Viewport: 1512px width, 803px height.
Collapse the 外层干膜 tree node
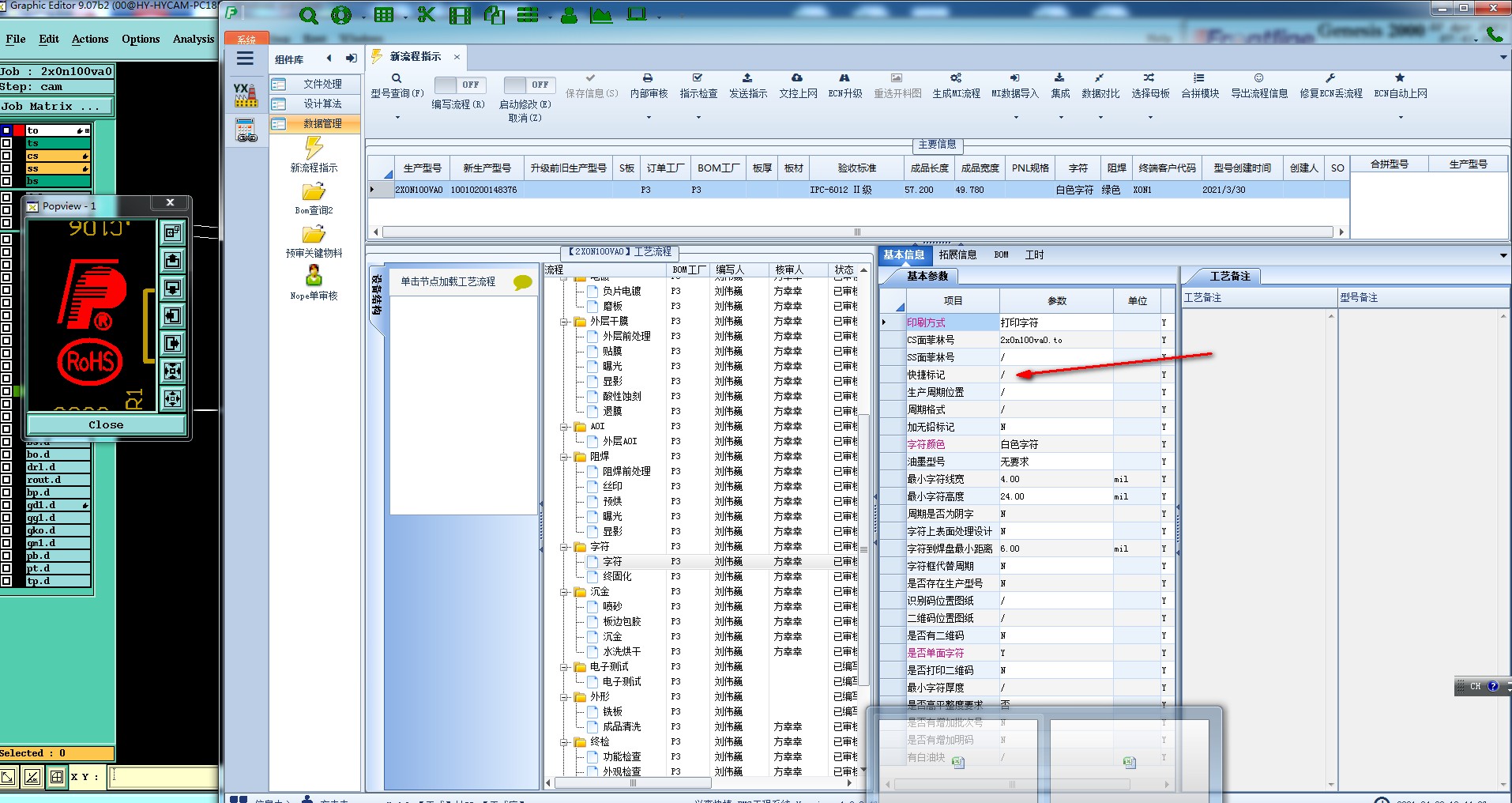click(x=565, y=322)
